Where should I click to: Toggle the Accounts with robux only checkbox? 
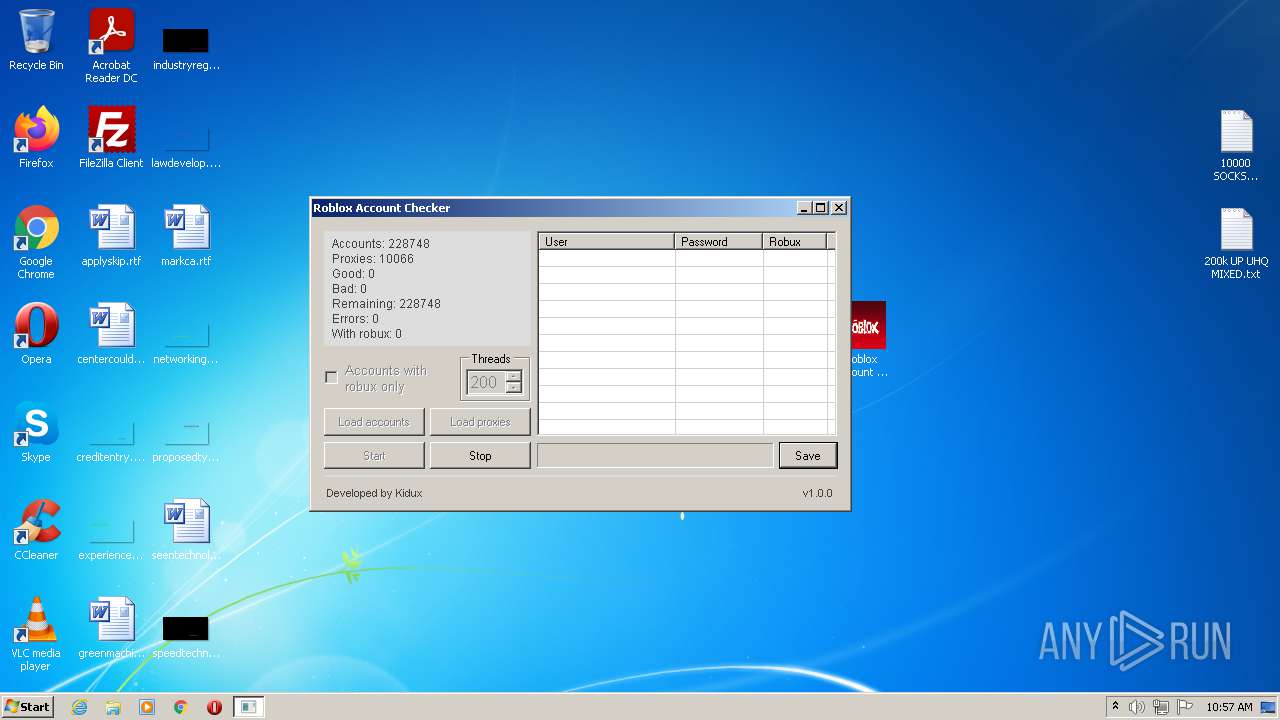pos(331,378)
